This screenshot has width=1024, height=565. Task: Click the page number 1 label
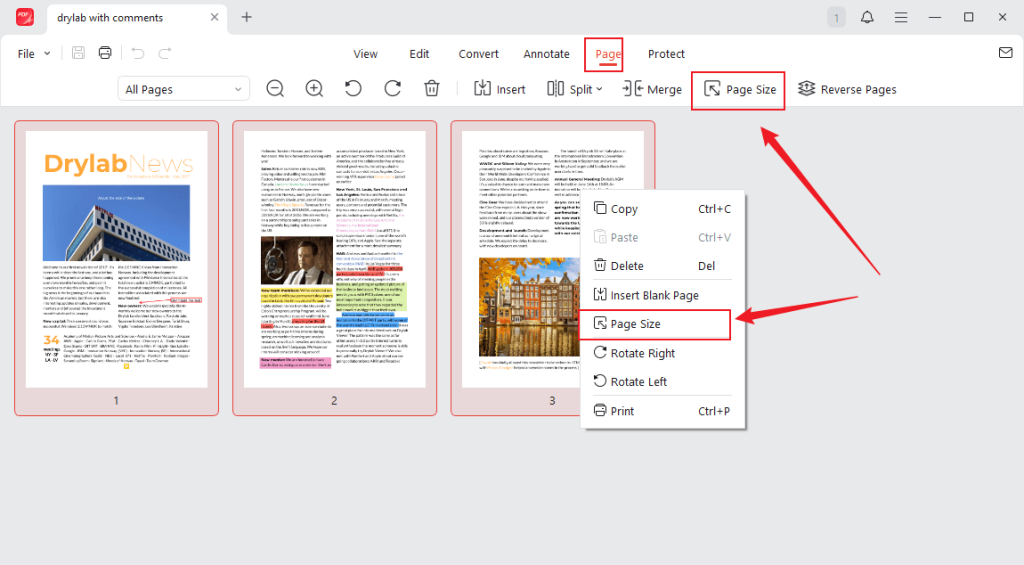point(116,400)
